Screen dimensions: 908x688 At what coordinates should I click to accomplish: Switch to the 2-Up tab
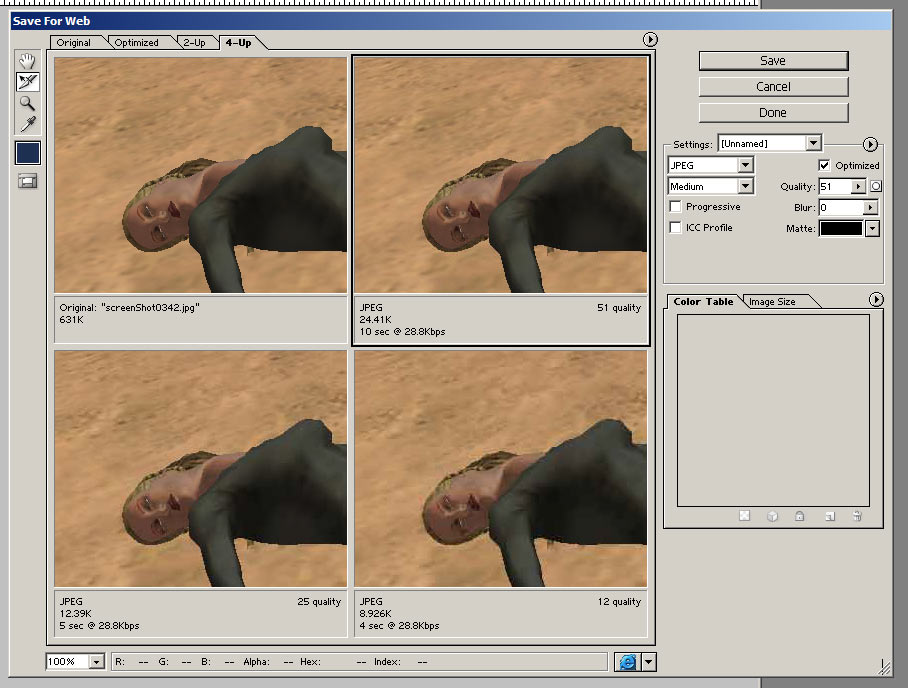pos(193,43)
